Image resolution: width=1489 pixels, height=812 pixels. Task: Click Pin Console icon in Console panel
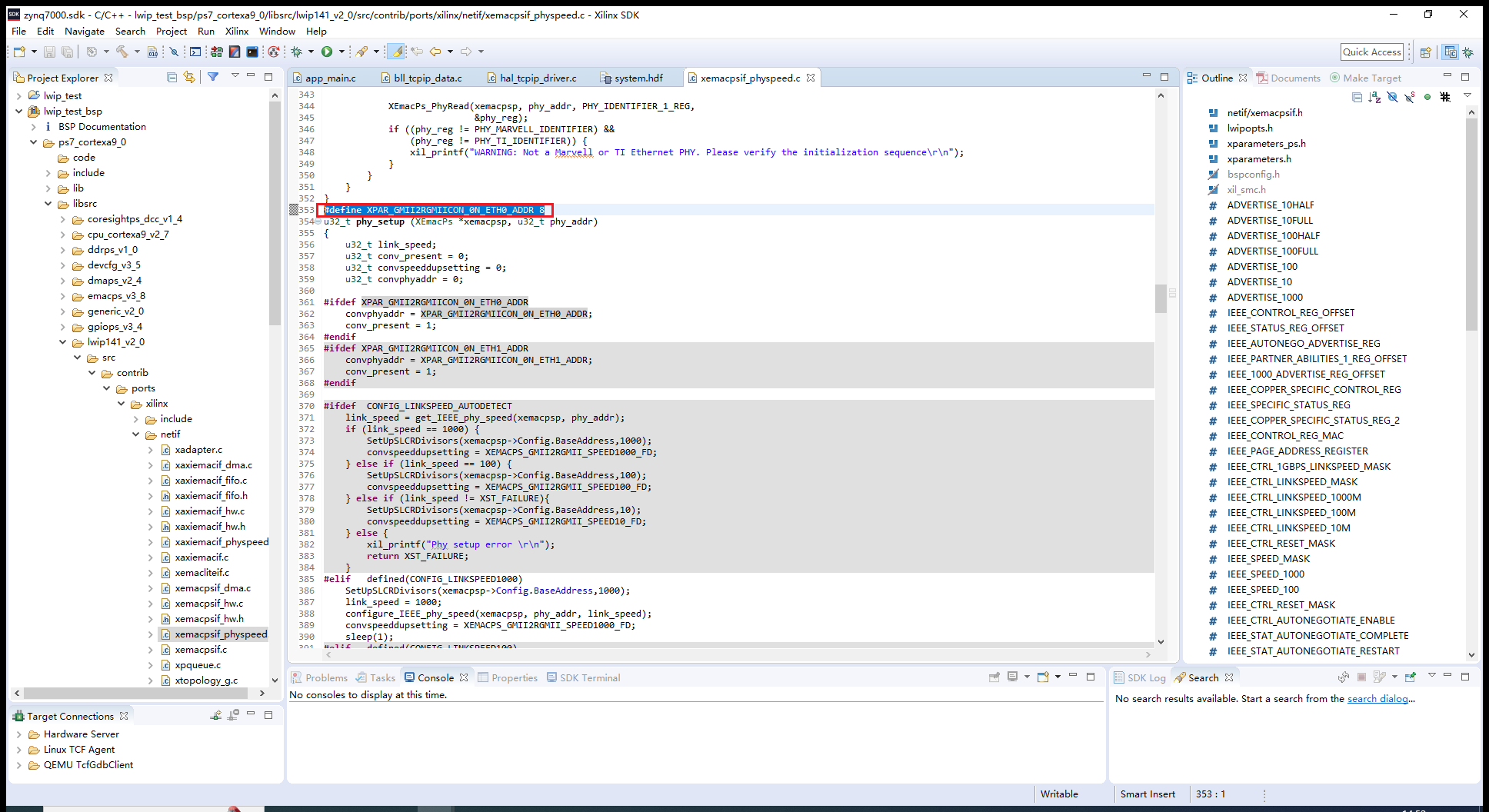coord(994,677)
